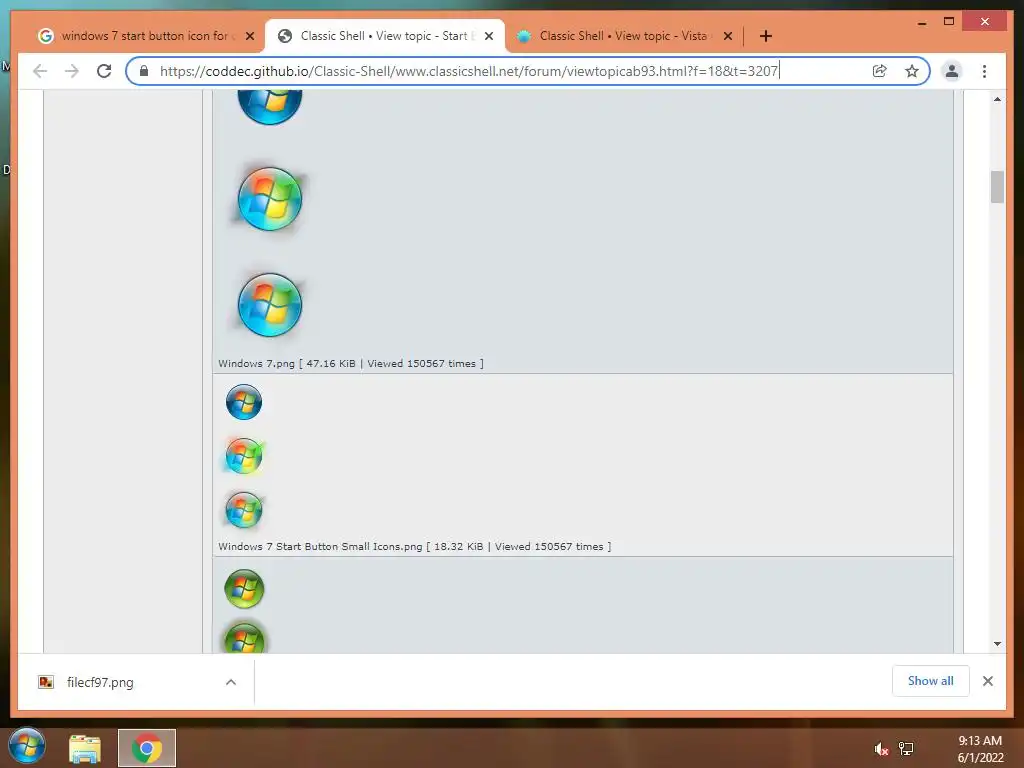
Task: Open the filecf97.png download
Action: [99, 682]
